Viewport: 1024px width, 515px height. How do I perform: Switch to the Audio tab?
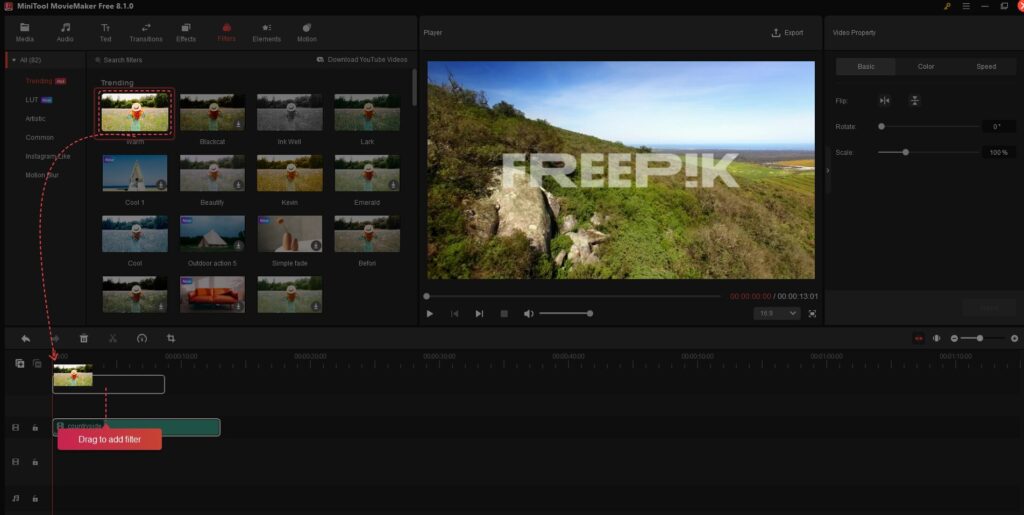click(x=65, y=33)
